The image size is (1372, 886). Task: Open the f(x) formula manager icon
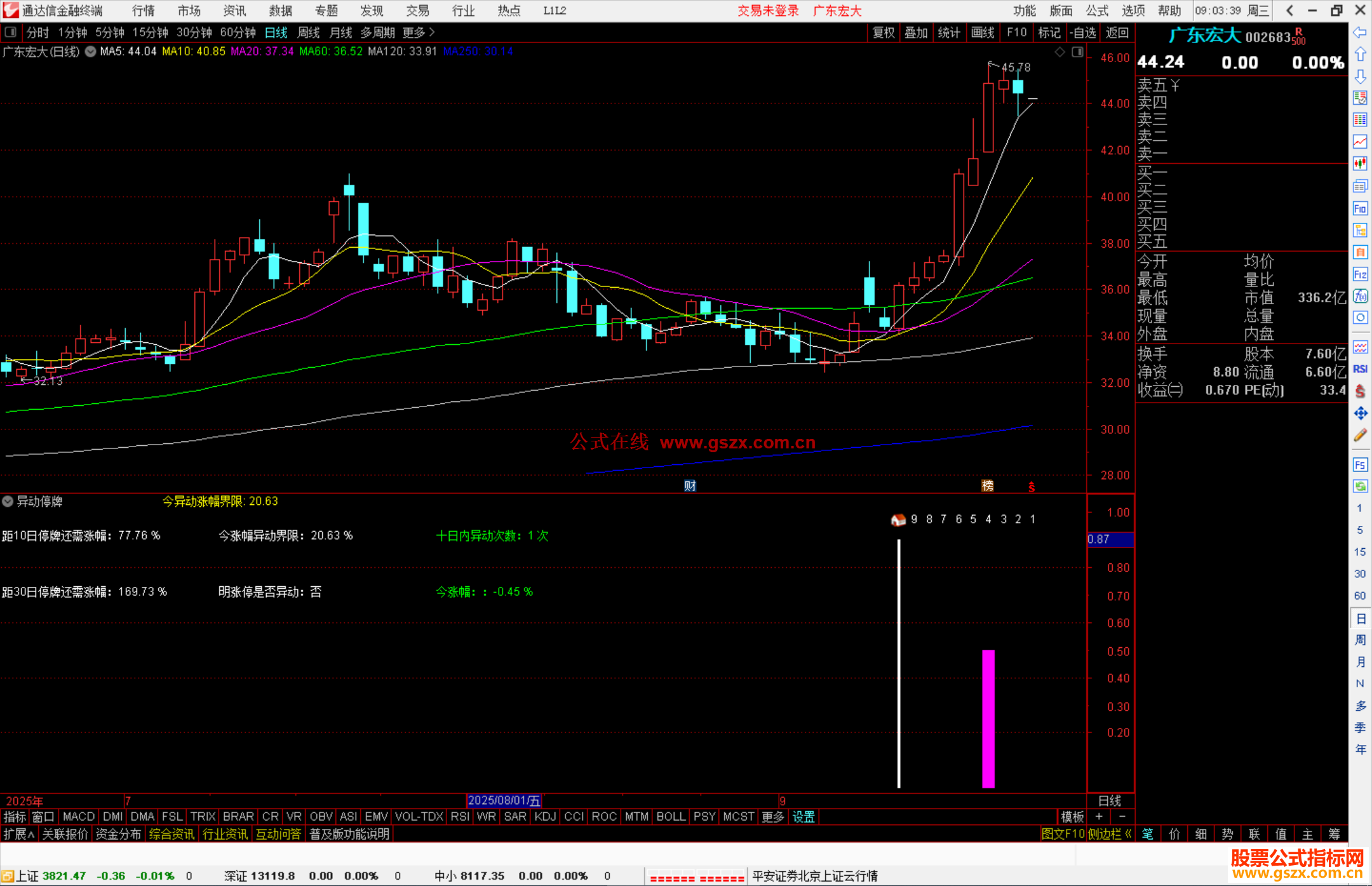[1360, 296]
